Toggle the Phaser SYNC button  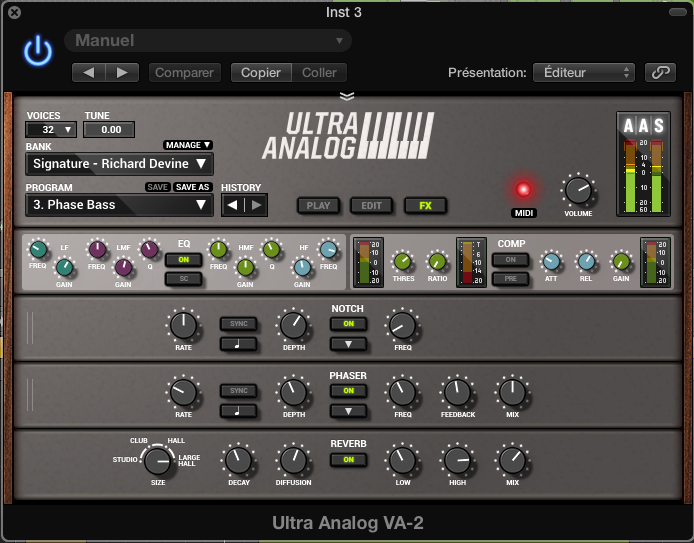tap(238, 391)
